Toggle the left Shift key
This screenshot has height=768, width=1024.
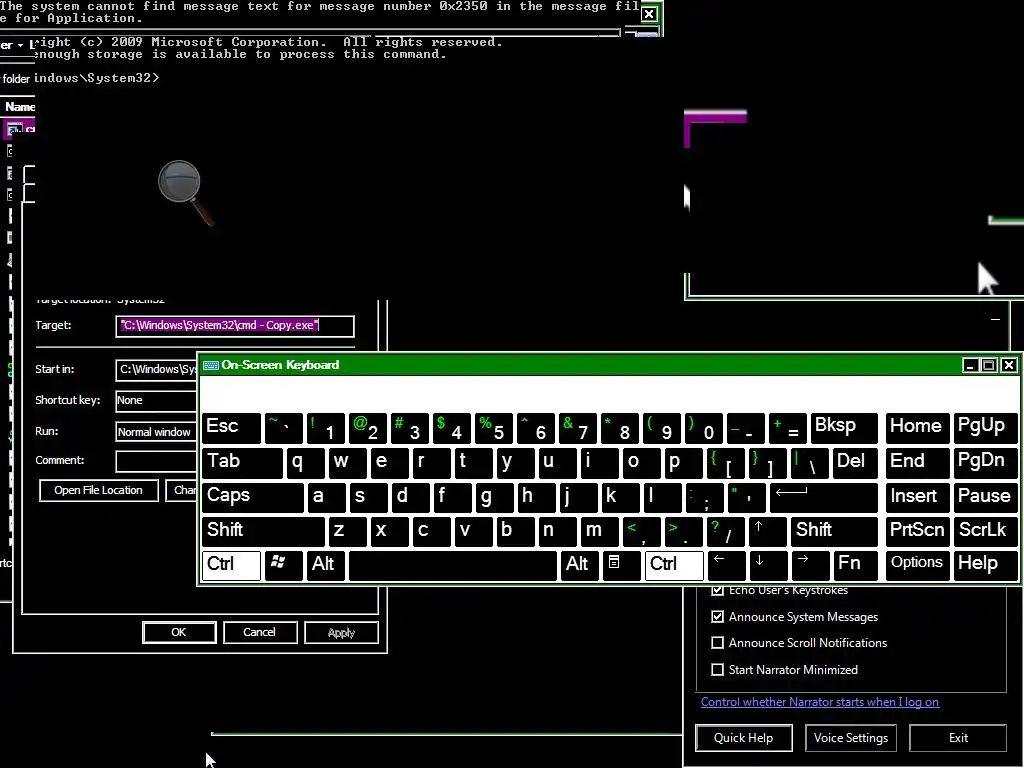(x=263, y=531)
